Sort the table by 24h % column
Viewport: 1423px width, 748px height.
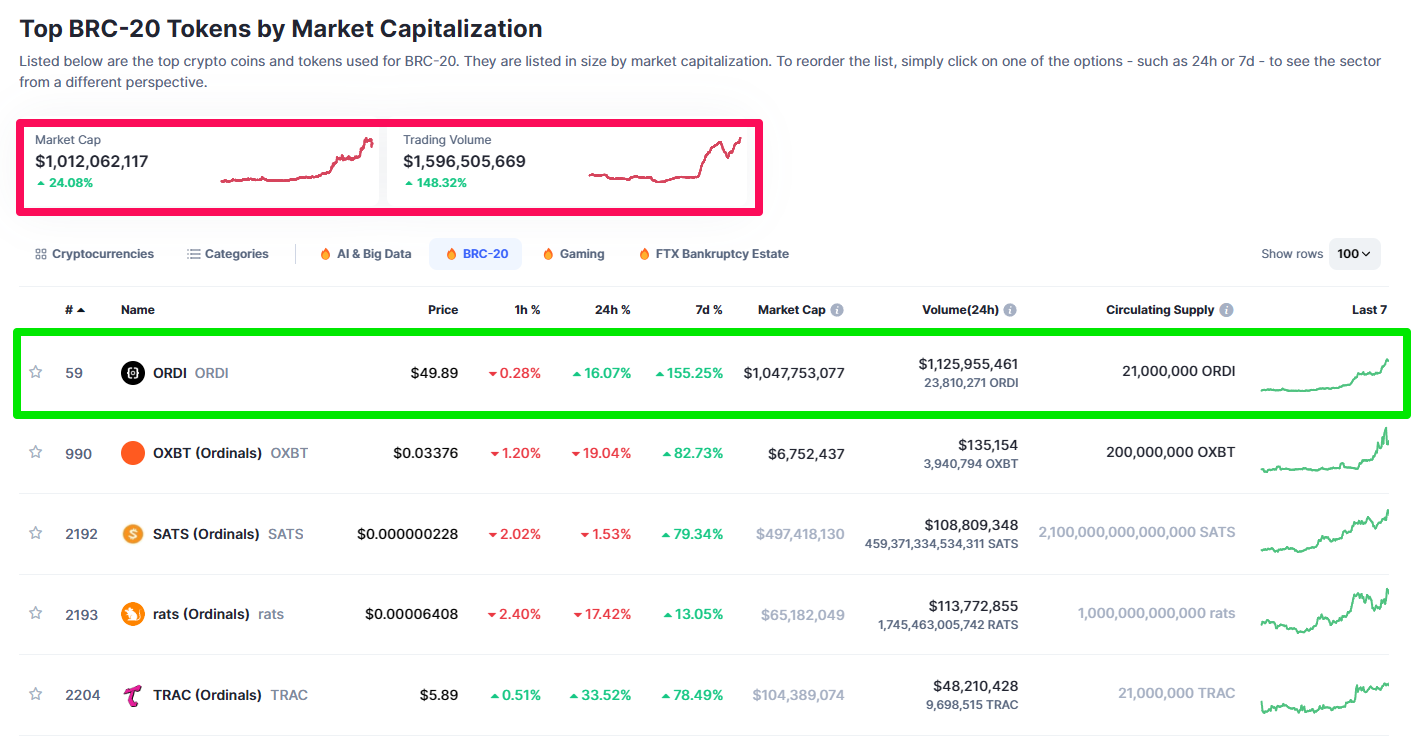612,310
